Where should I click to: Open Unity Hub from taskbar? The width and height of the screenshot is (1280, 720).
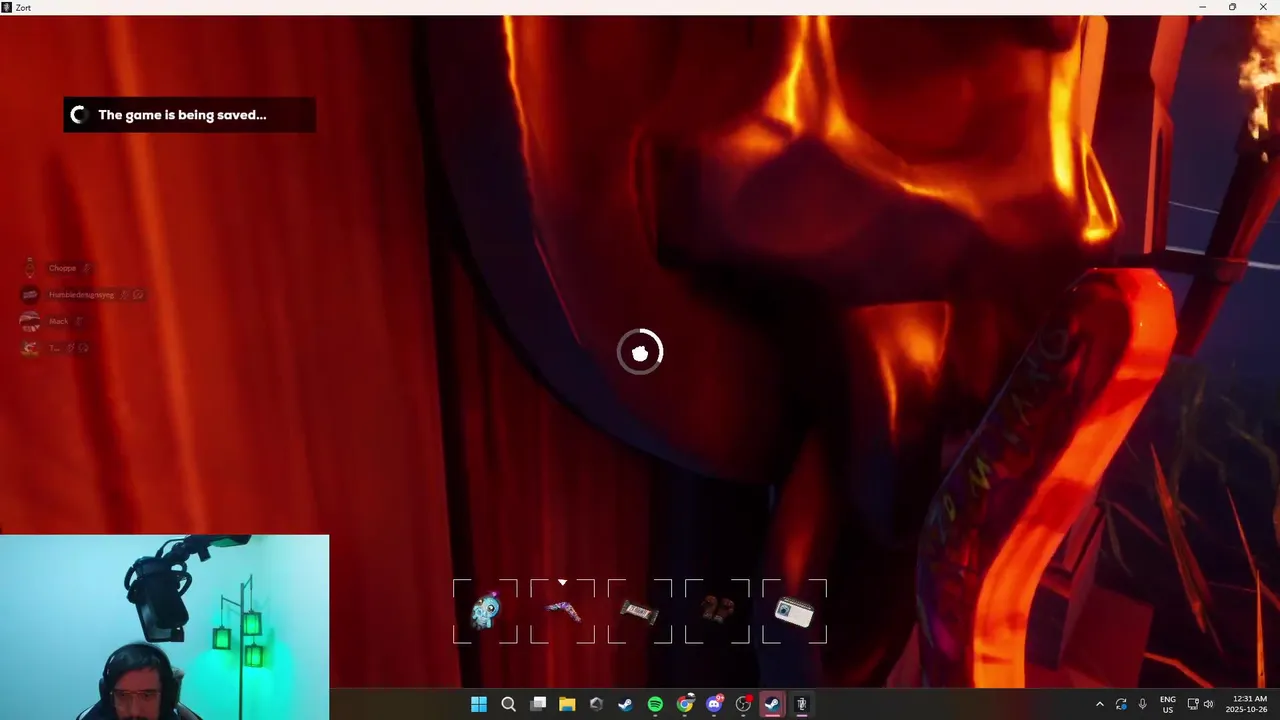click(597, 704)
